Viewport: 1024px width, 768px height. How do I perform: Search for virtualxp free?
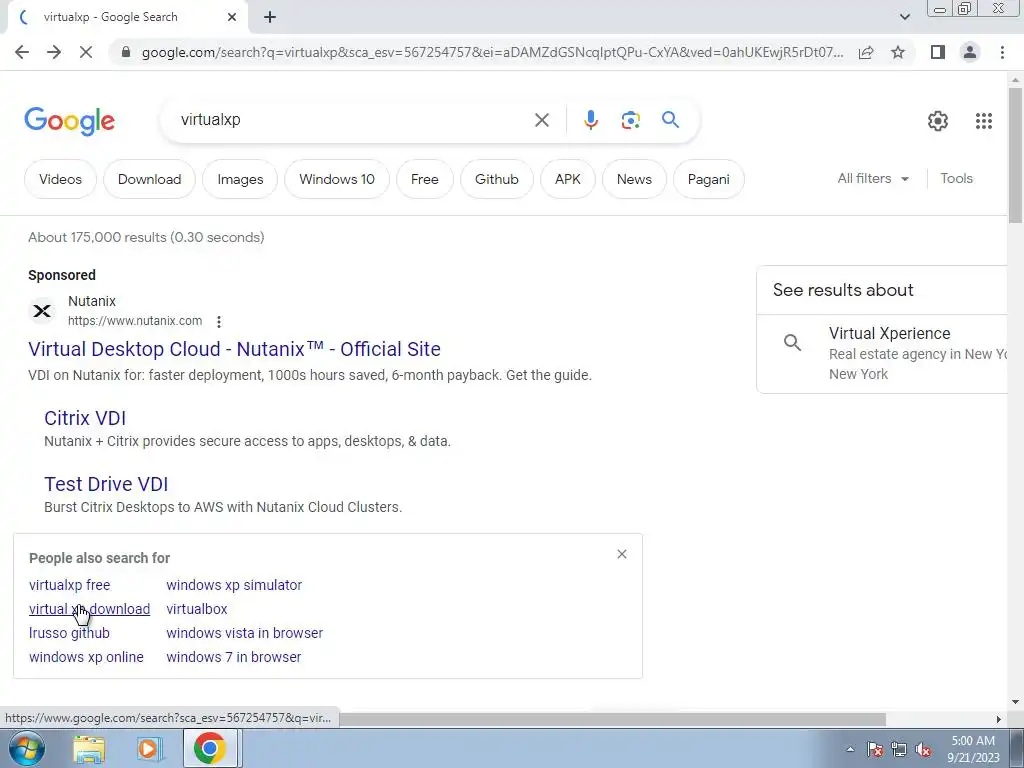click(x=69, y=585)
